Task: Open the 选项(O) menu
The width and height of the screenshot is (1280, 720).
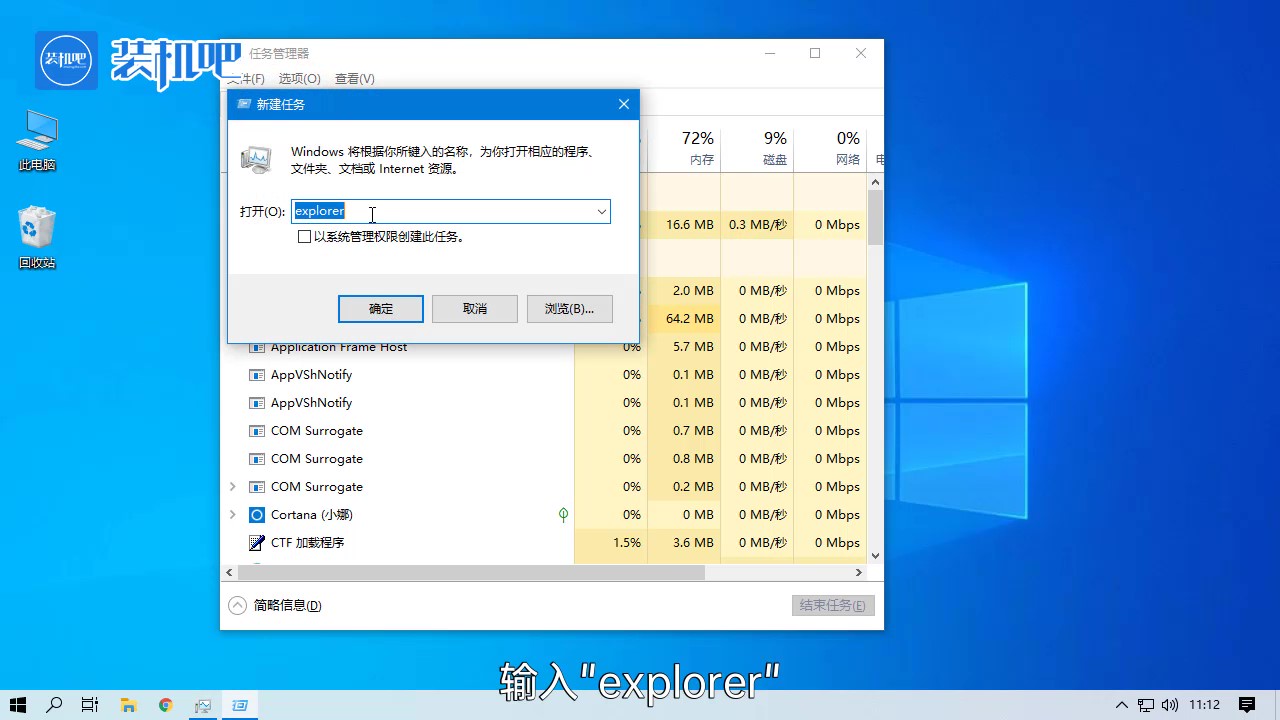Action: (299, 78)
